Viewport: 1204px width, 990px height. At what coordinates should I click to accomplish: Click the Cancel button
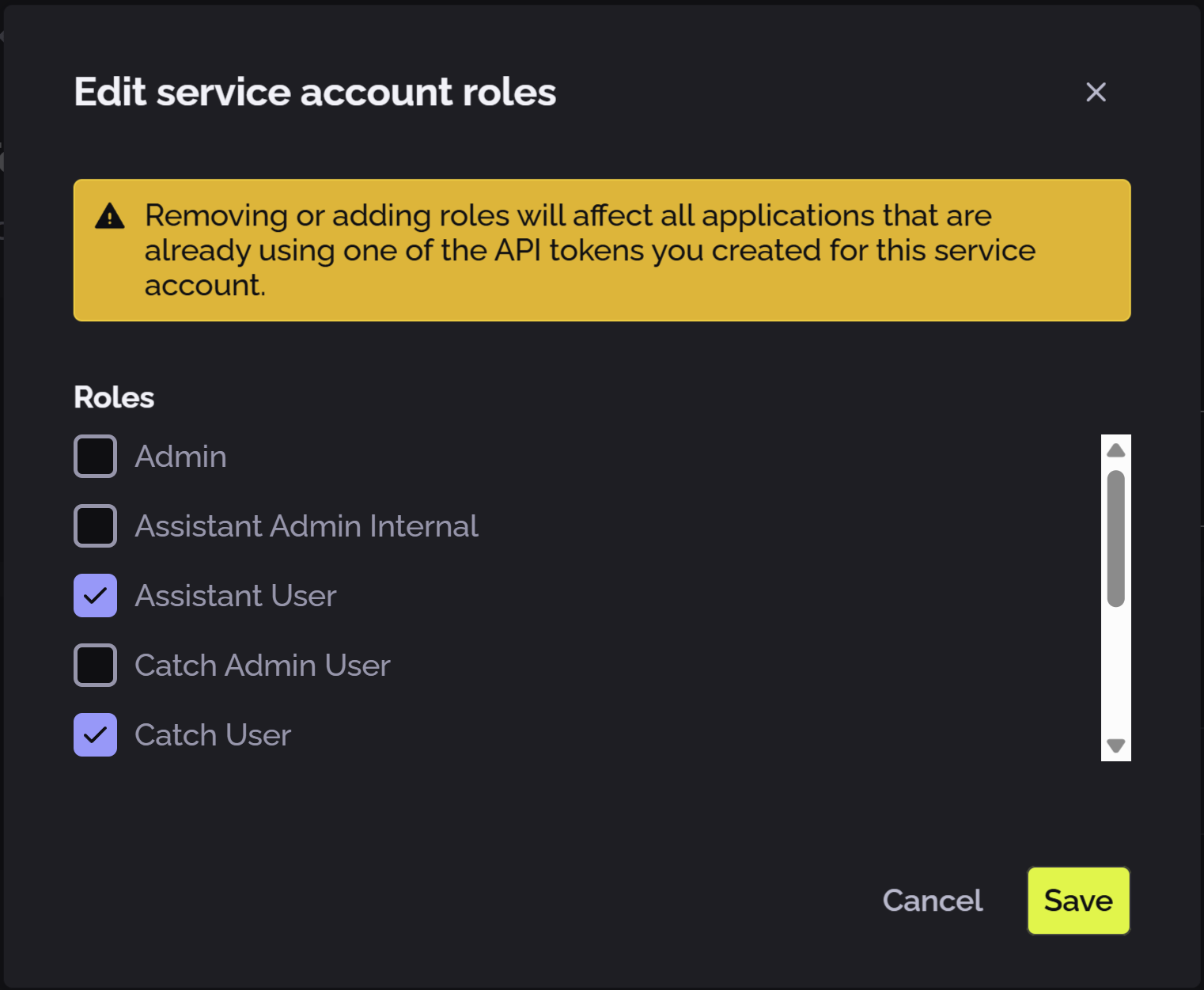[933, 901]
